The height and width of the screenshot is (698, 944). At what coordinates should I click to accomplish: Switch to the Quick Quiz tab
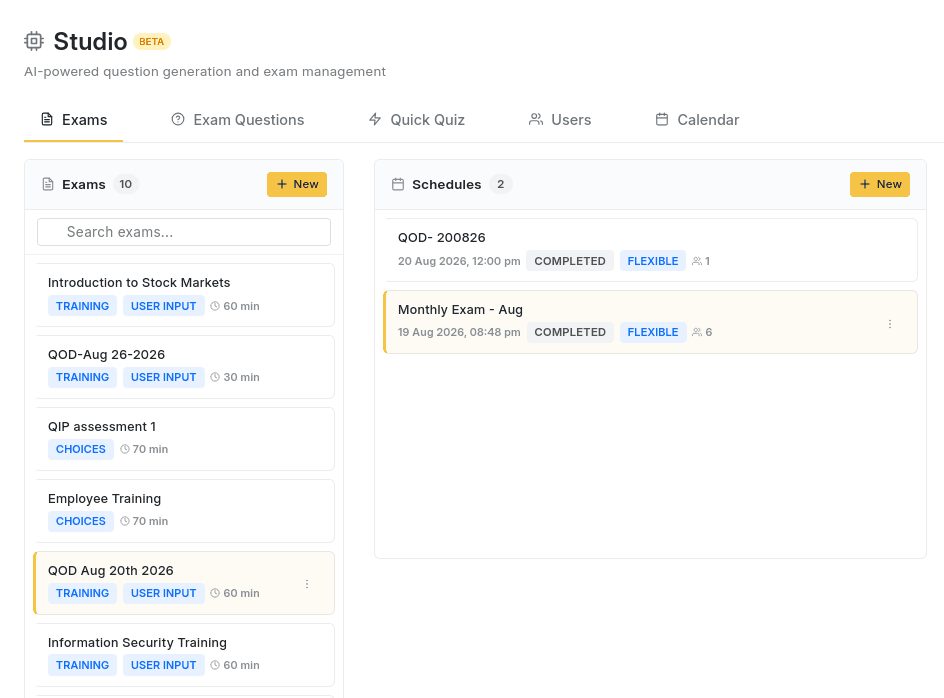(x=417, y=120)
